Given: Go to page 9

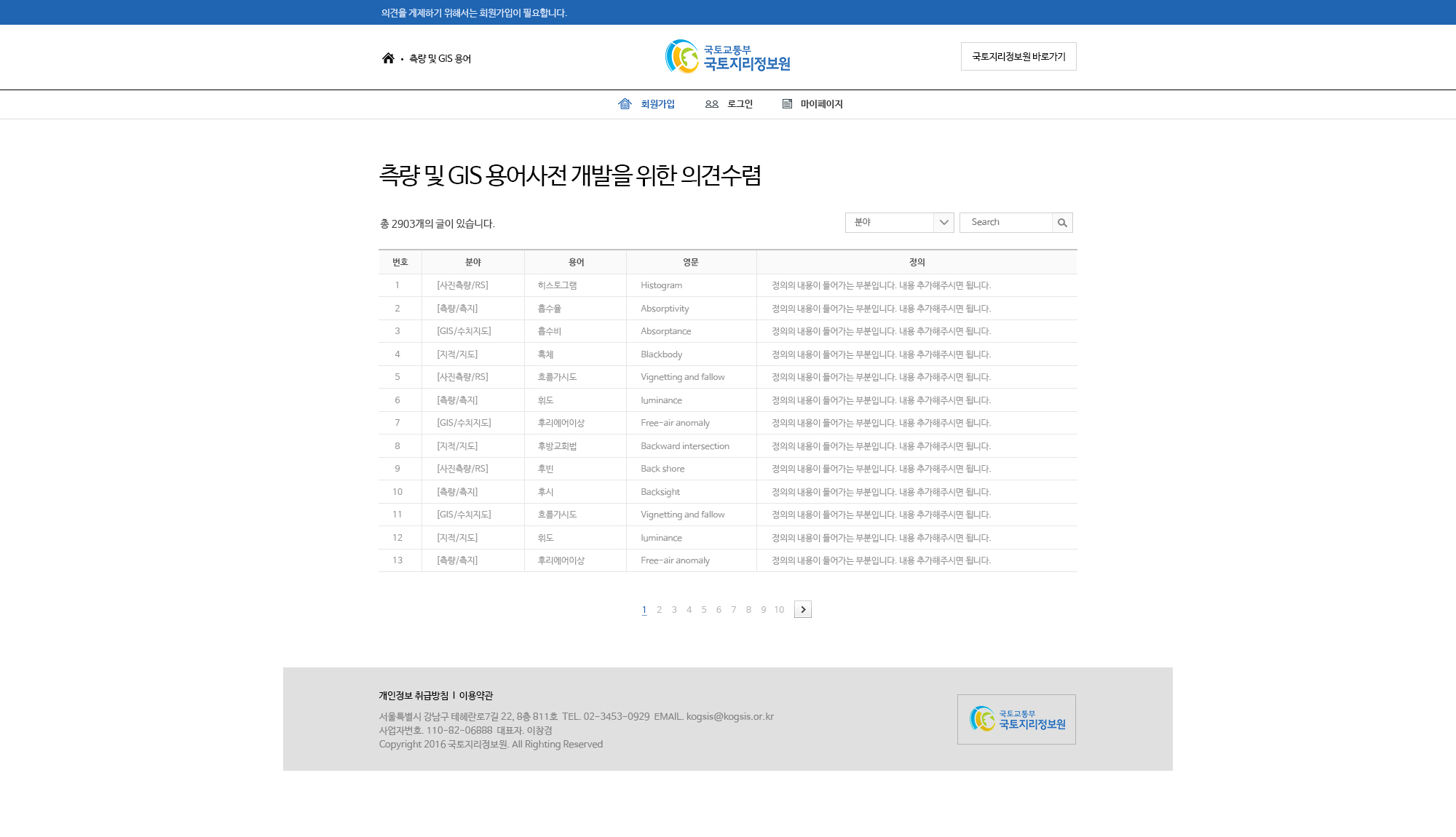Looking at the screenshot, I should (764, 610).
